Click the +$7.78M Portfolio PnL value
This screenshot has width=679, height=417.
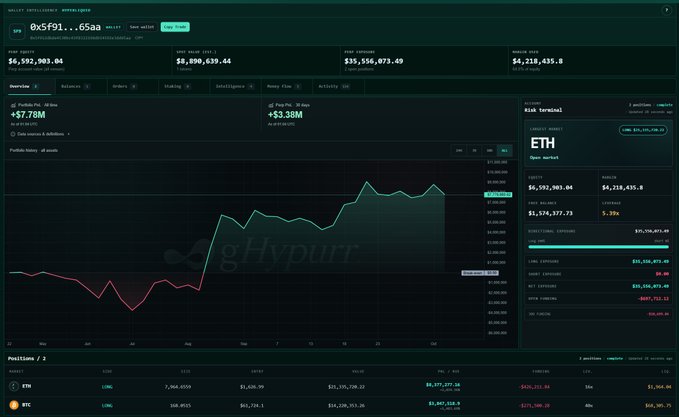pyautogui.click(x=28, y=115)
